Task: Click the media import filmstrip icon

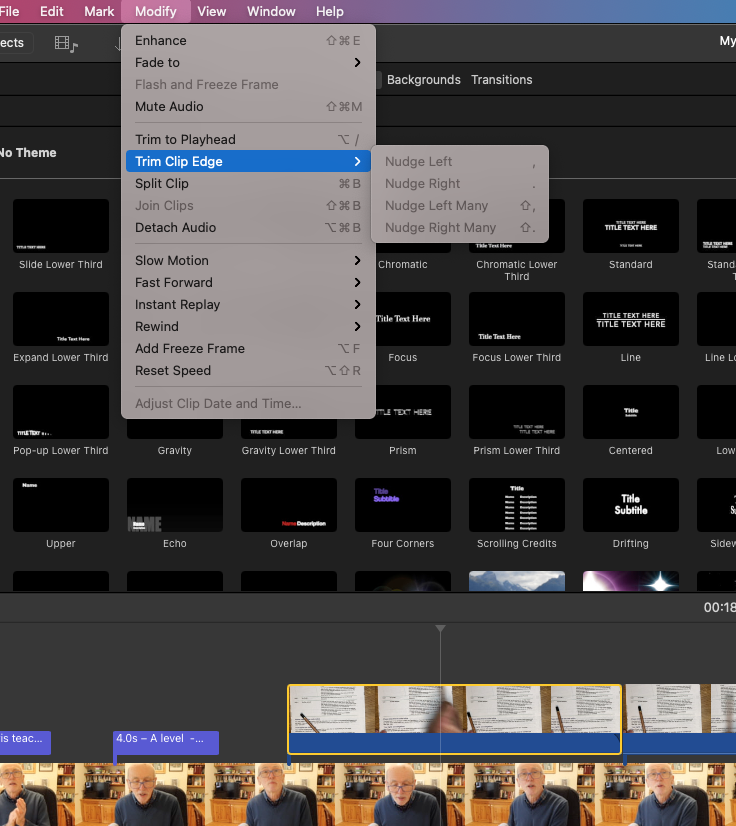Action: 66,43
